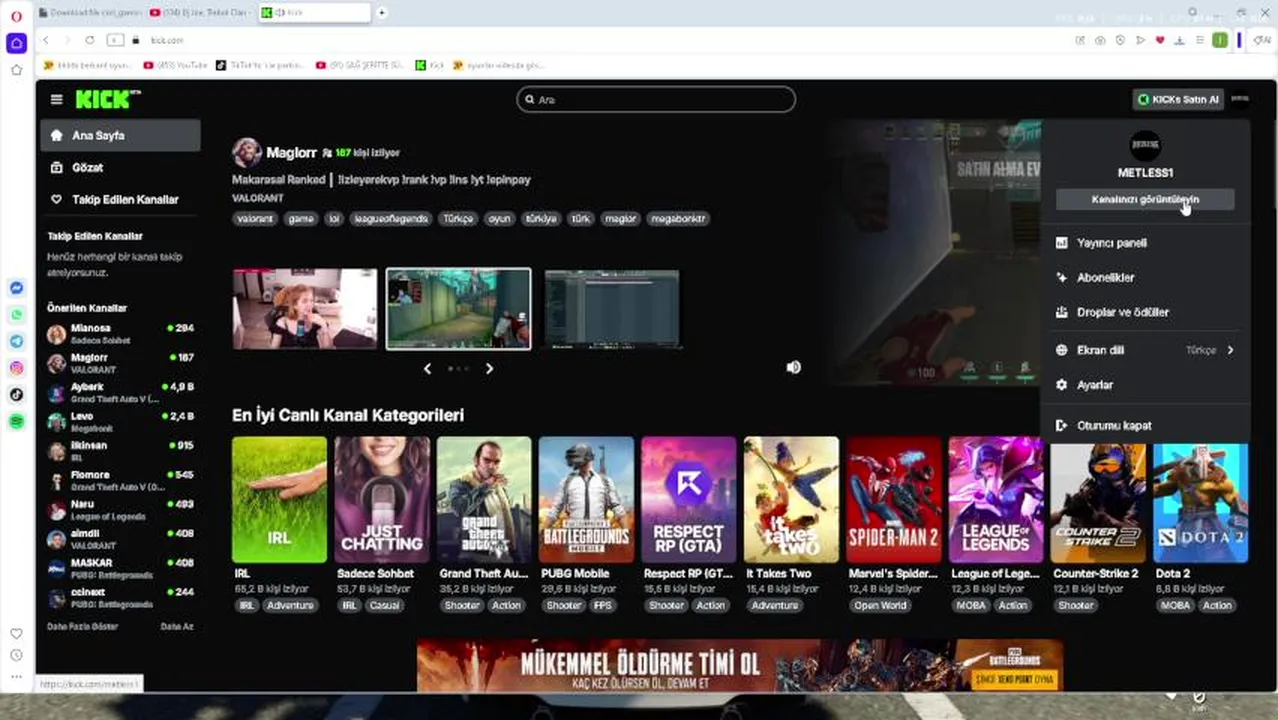Viewport: 1278px width, 720px height.
Task: Click the snapshot camera icon in the address bar
Action: [x=1100, y=40]
